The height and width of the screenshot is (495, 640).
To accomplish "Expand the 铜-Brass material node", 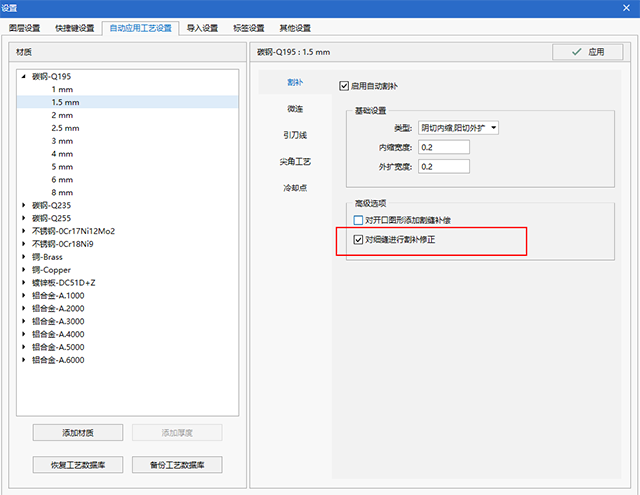I will tap(24, 257).
